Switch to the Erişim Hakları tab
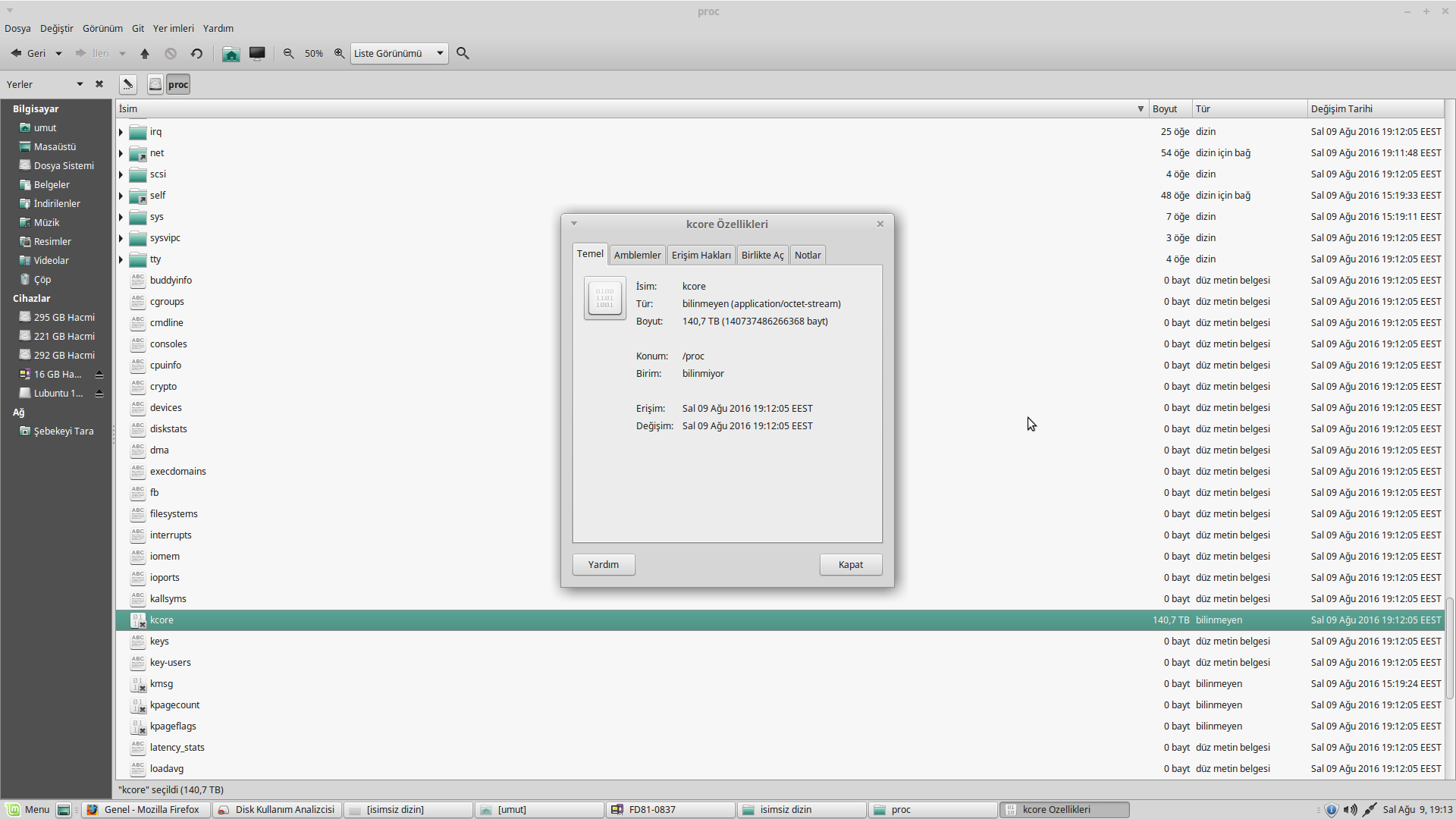The width and height of the screenshot is (1456, 819). click(x=701, y=256)
